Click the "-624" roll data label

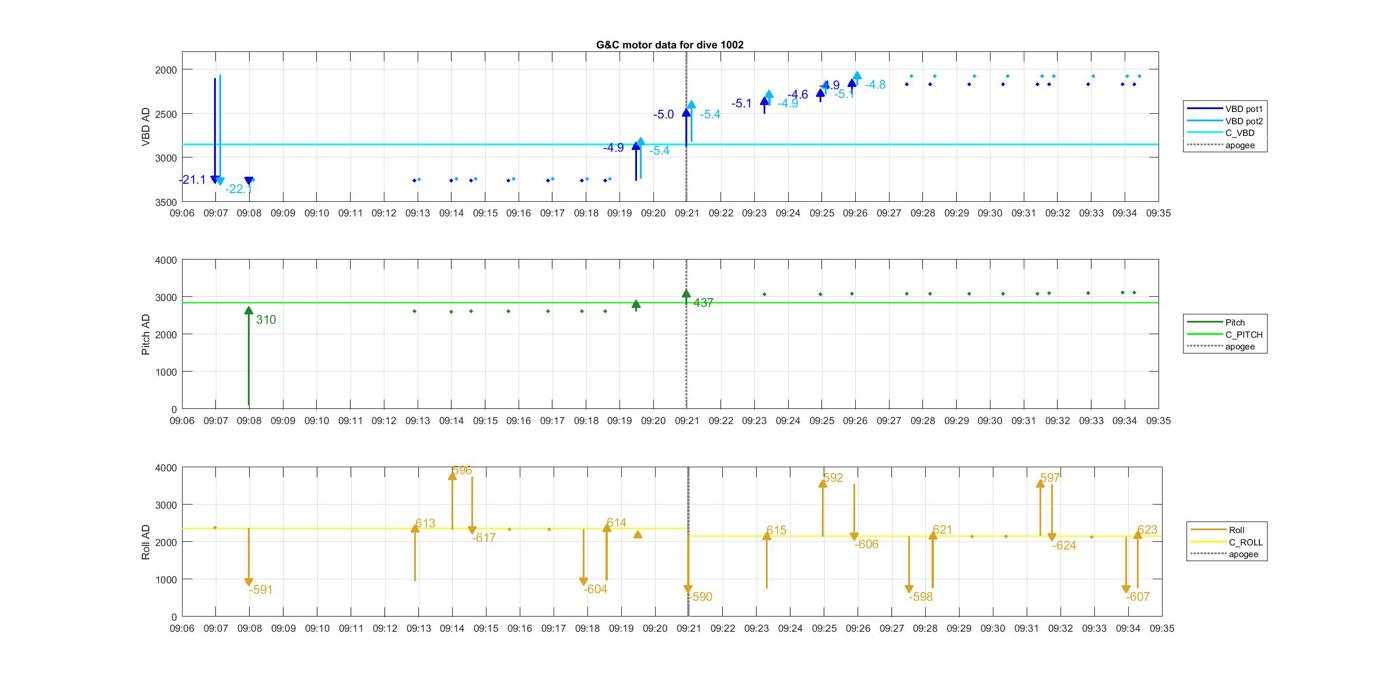coord(1065,546)
